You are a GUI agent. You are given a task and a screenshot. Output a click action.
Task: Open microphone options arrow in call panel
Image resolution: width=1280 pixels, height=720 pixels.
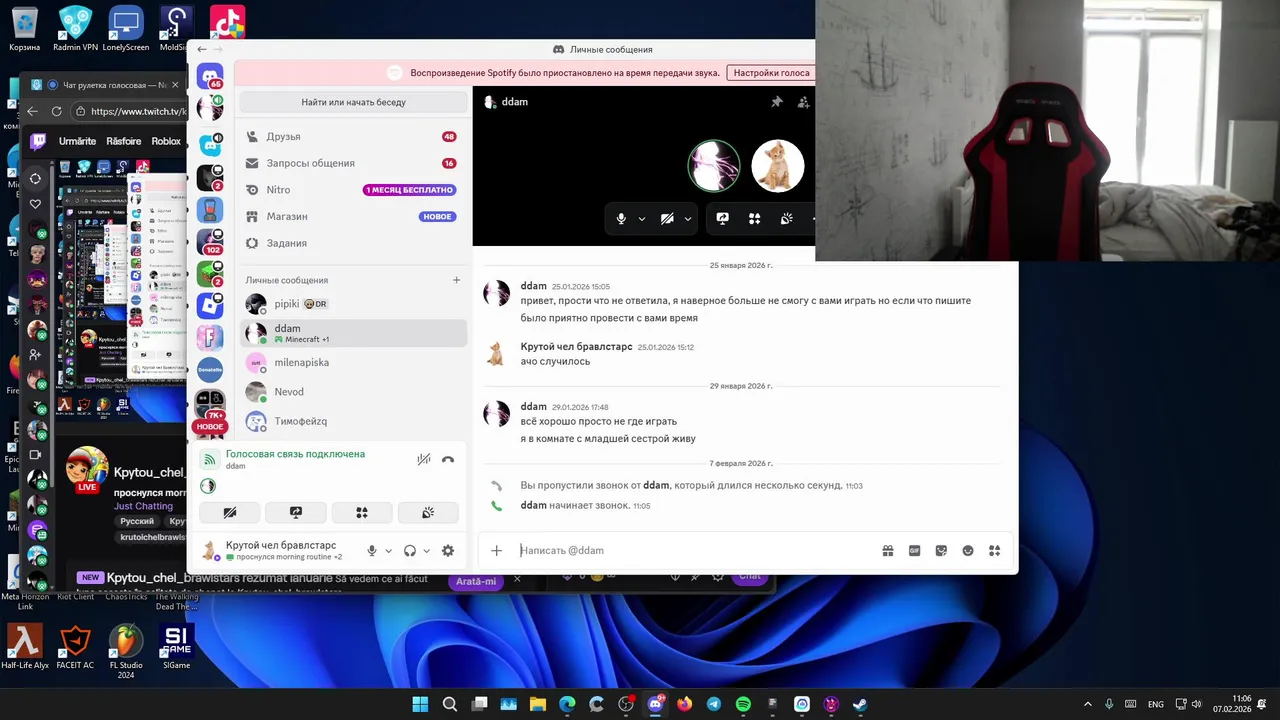click(x=642, y=219)
